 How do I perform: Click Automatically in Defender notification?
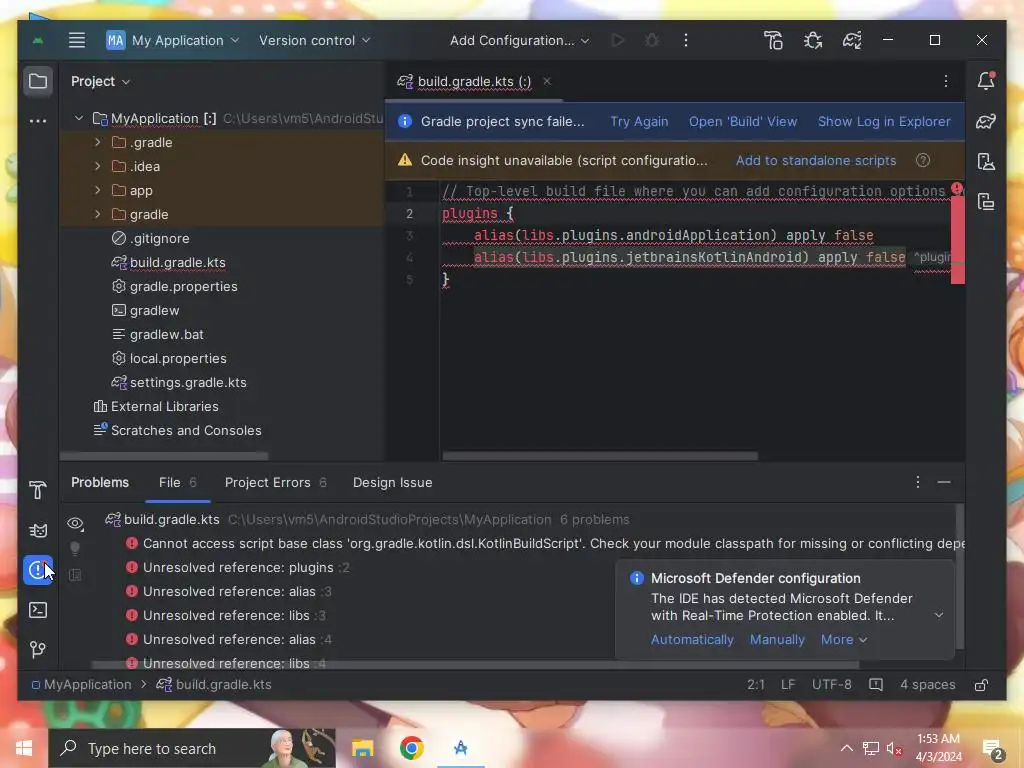pos(692,640)
